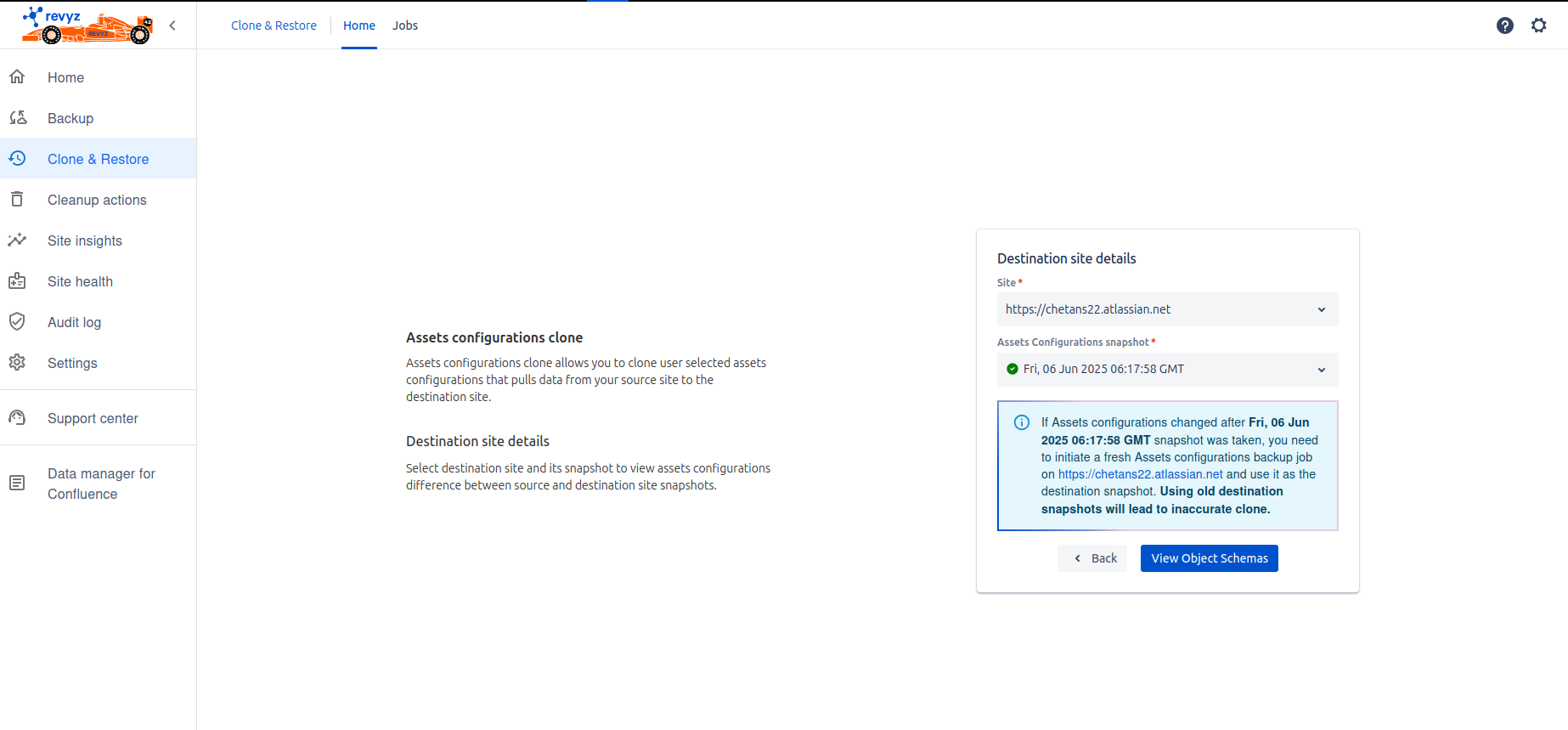Open the Assets Configurations snapshot dropdown
The height and width of the screenshot is (730, 1568).
coord(1166,370)
